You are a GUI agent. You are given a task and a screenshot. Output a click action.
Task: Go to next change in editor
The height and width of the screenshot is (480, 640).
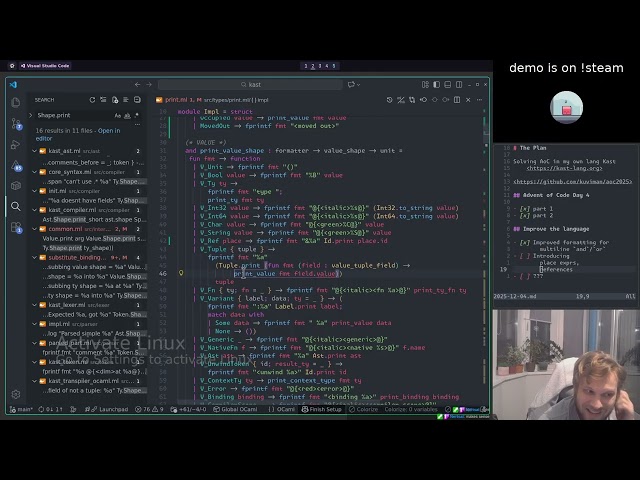(x=446, y=100)
